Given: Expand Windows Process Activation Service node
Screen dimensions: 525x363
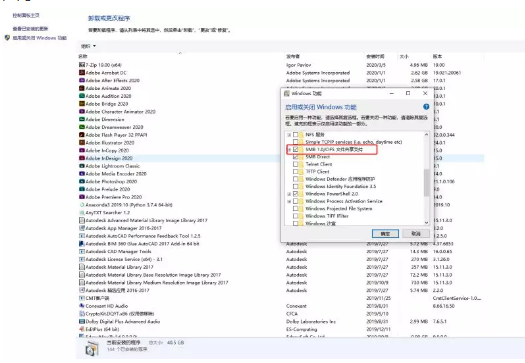Looking at the screenshot, I should click(289, 201).
